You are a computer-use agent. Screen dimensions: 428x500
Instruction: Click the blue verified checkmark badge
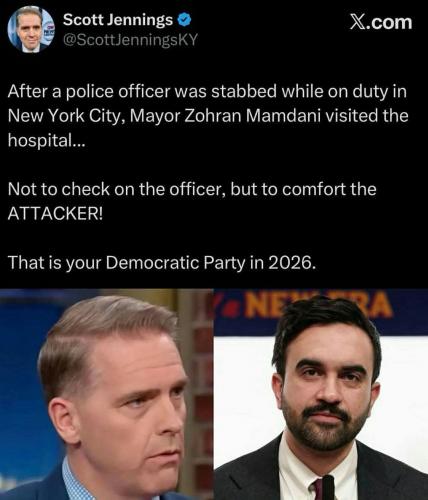(x=184, y=20)
